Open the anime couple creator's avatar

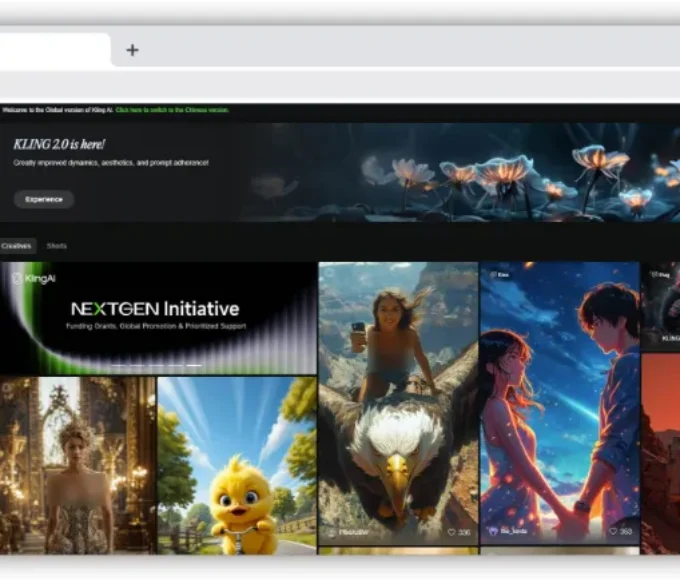coord(492,532)
